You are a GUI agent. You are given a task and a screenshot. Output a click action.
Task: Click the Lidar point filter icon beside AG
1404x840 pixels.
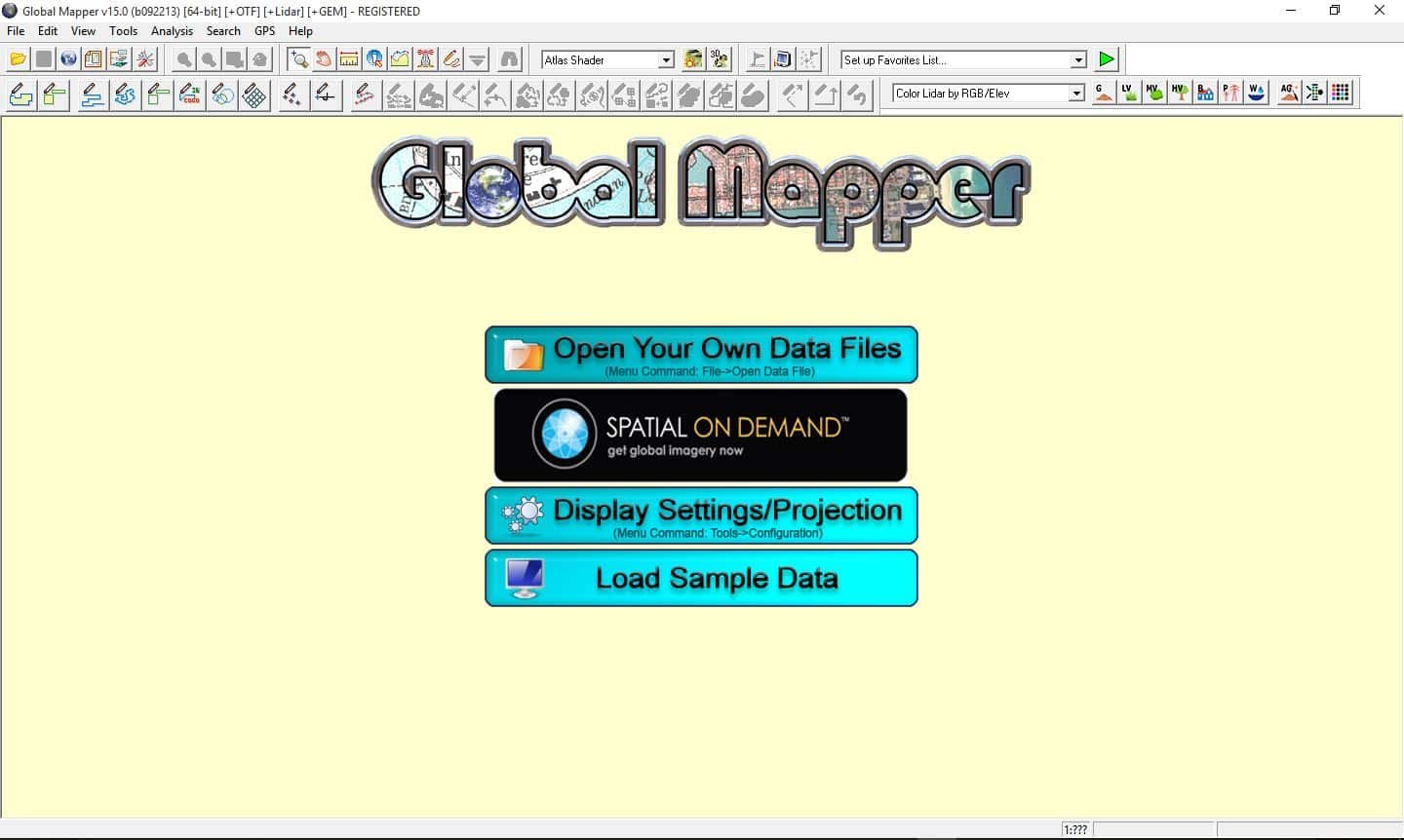pos(1314,93)
